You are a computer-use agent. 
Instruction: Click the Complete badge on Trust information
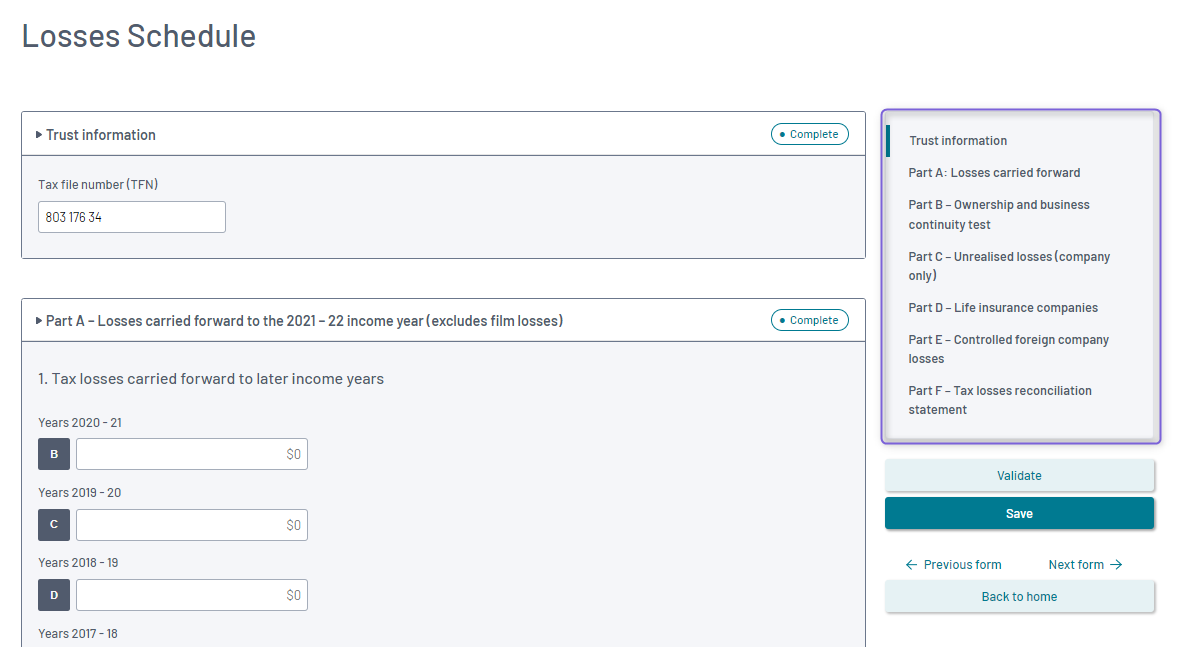tap(809, 134)
